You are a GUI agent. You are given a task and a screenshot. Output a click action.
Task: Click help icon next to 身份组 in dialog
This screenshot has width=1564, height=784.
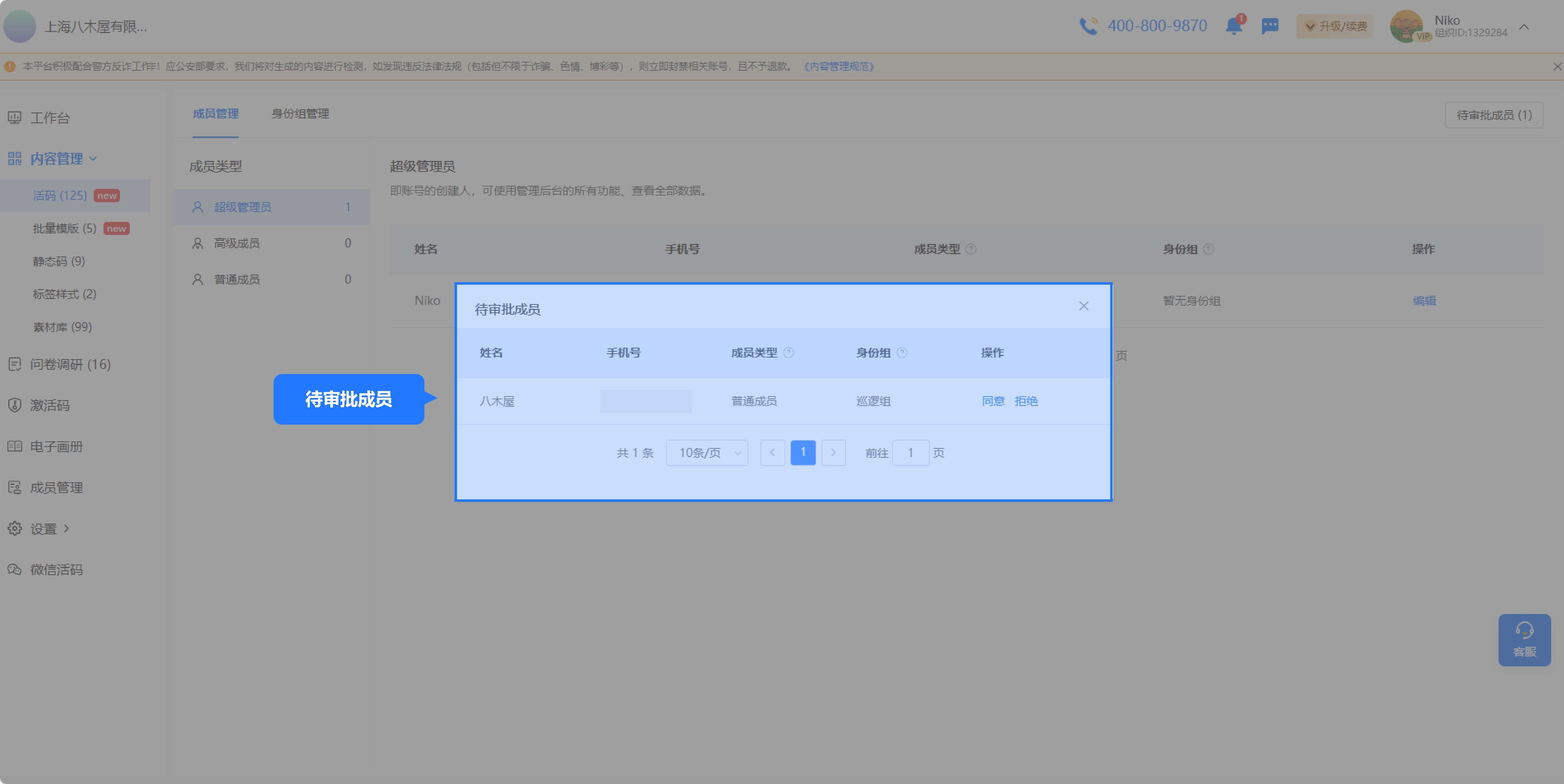pos(902,352)
